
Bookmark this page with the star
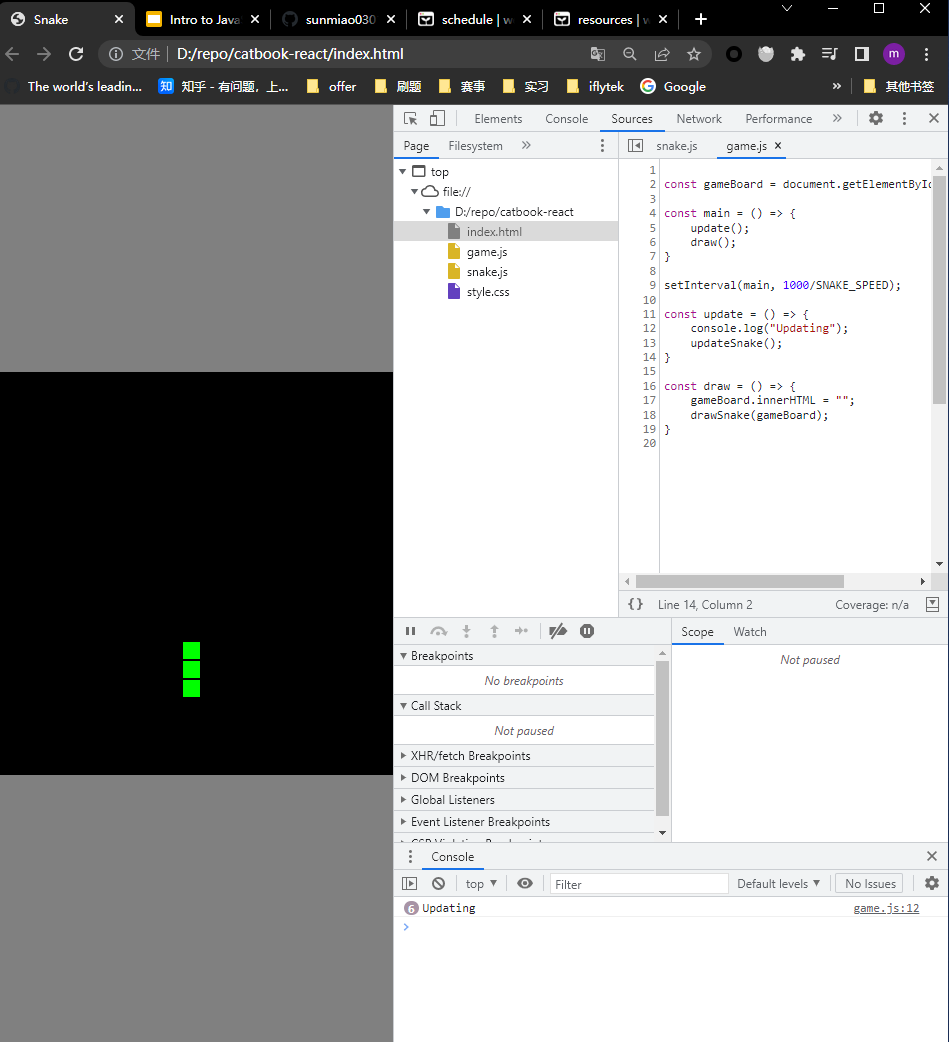694,54
